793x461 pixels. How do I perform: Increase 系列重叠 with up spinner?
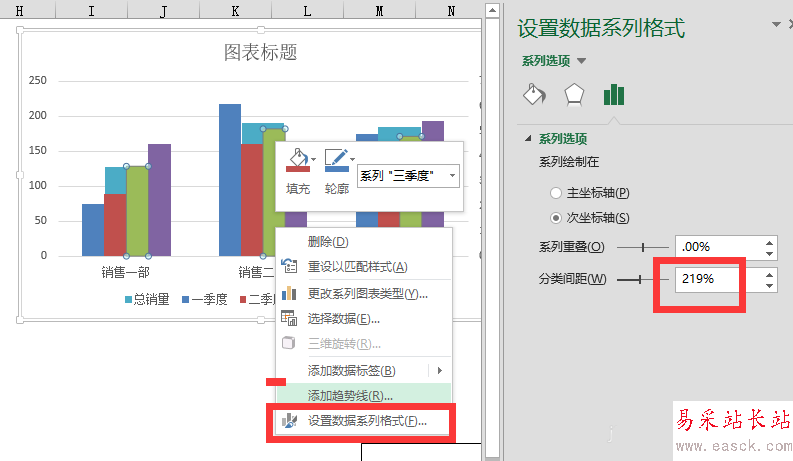[769, 242]
